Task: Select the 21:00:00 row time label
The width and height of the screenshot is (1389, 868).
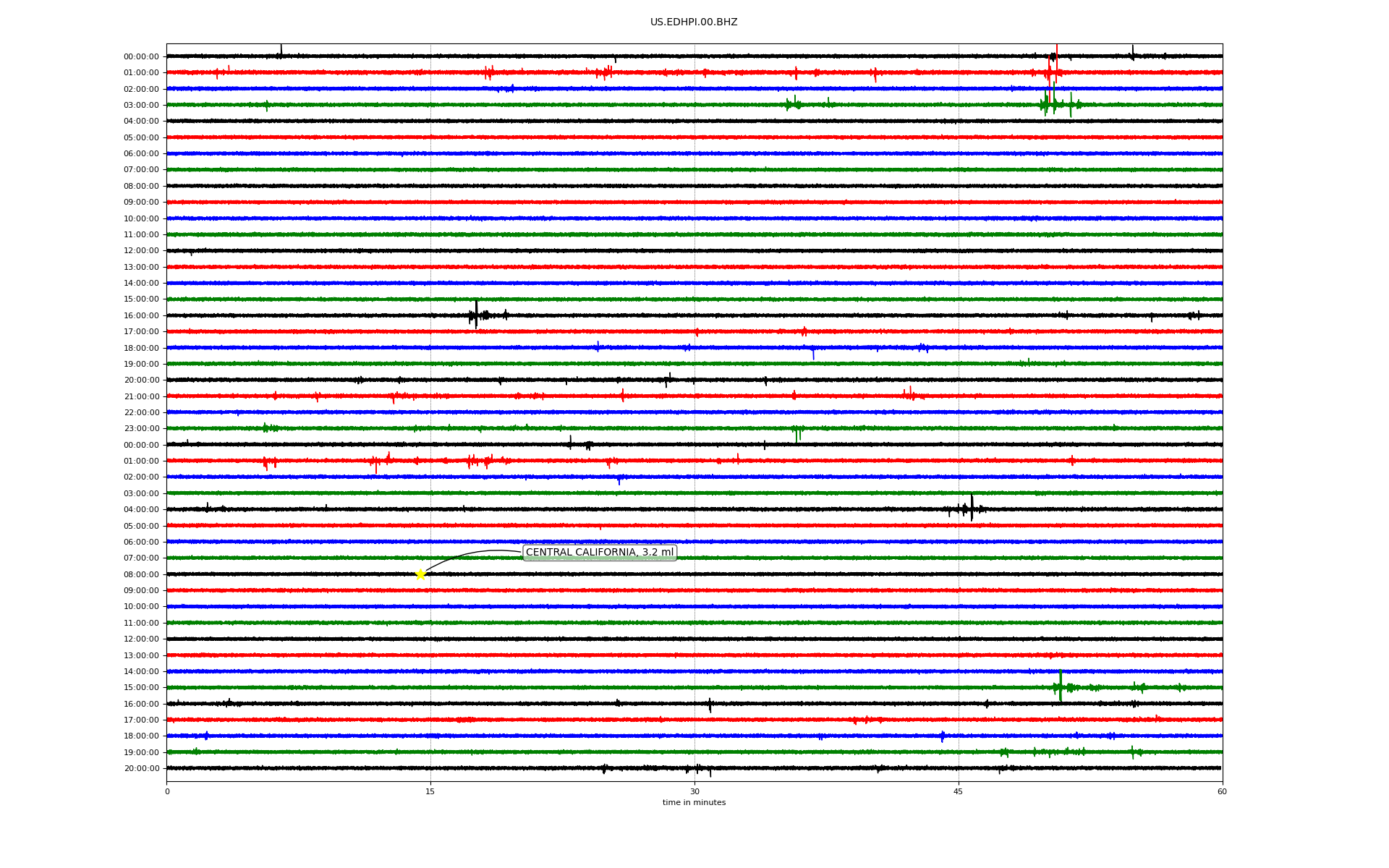Action: coord(141,396)
